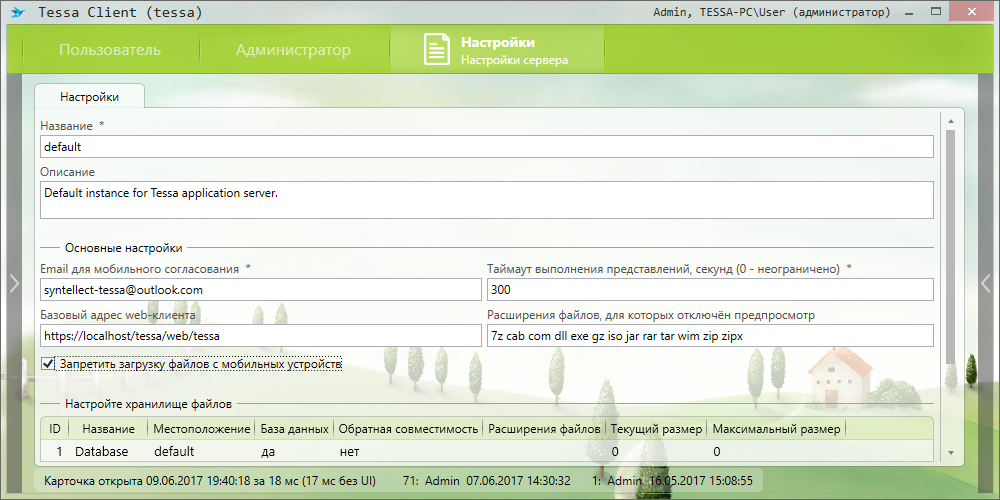Image resolution: width=1000 pixels, height=500 pixels.
Task: Click the scrollbar down arrow
Action: pyautogui.click(x=950, y=453)
